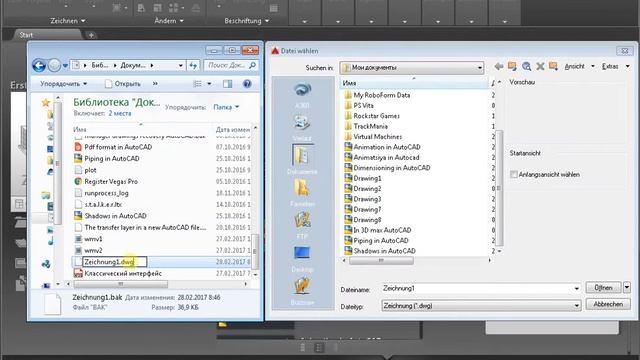Click the blue Back arrow in Explorer window
The height and width of the screenshot is (360, 640).
click(39, 65)
